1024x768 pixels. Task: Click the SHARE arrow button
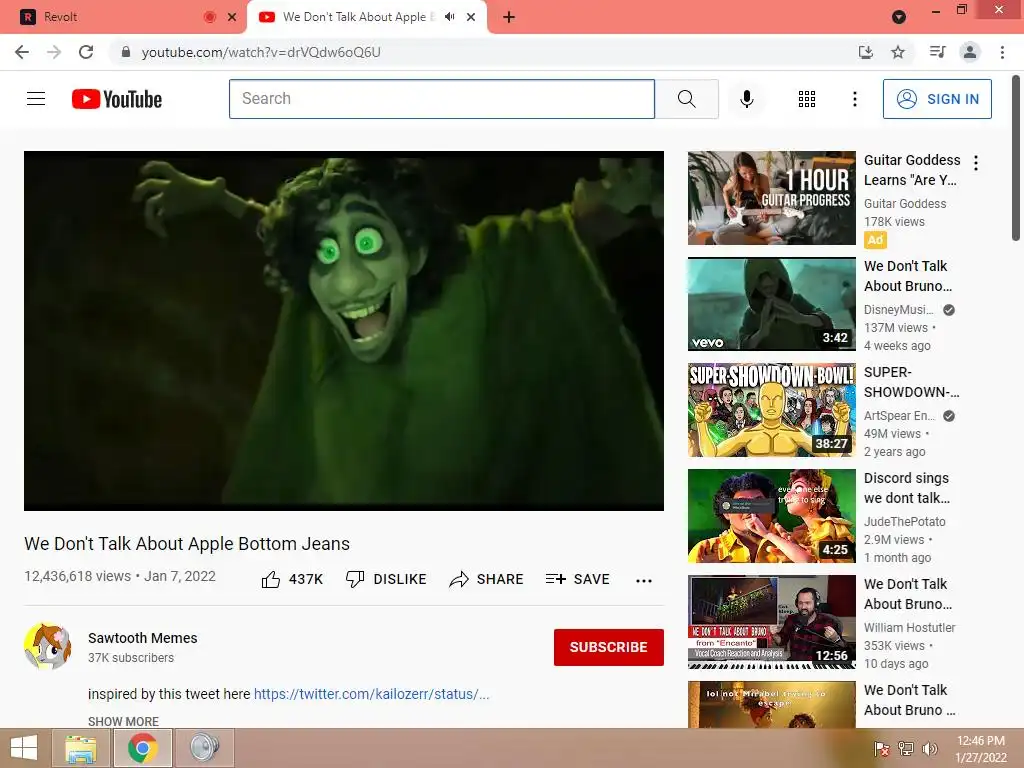click(487, 579)
